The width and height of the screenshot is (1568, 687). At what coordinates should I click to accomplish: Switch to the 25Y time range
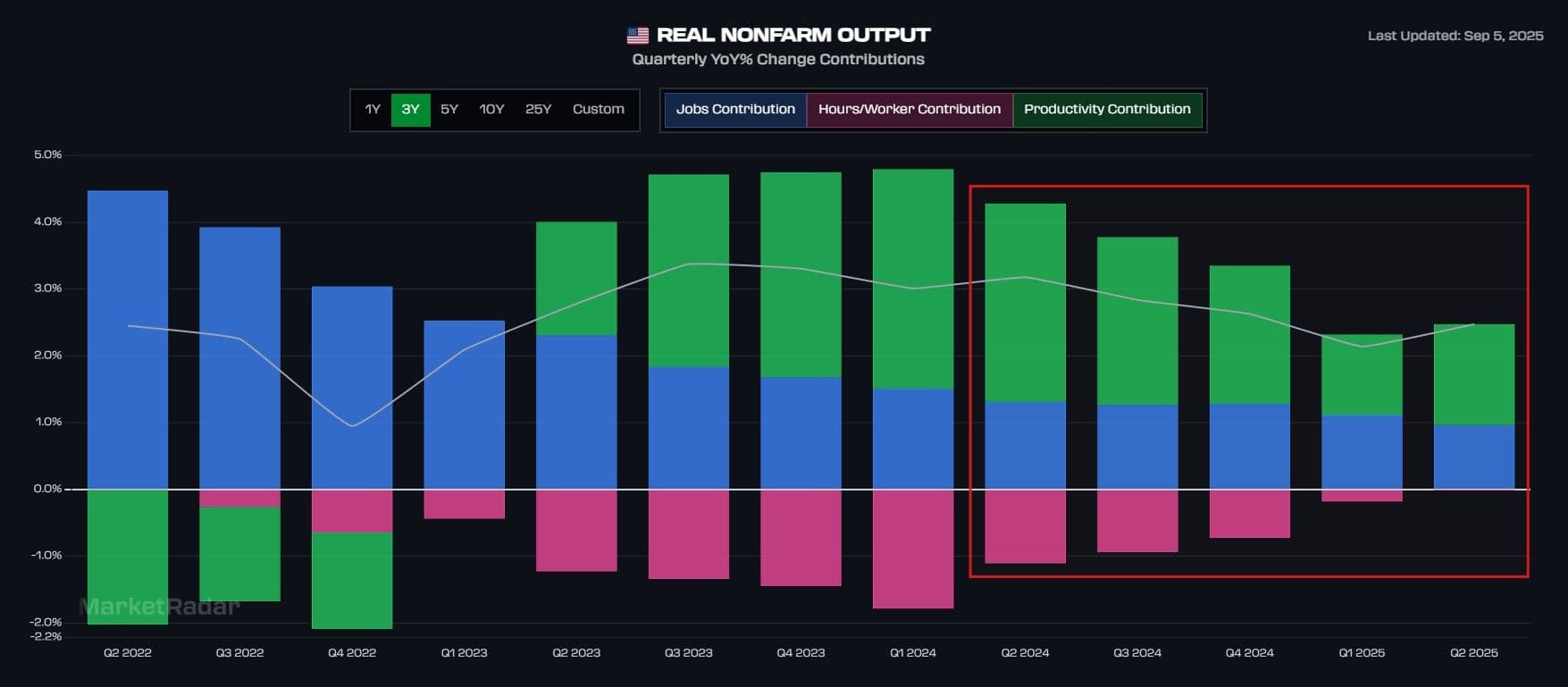(x=538, y=110)
